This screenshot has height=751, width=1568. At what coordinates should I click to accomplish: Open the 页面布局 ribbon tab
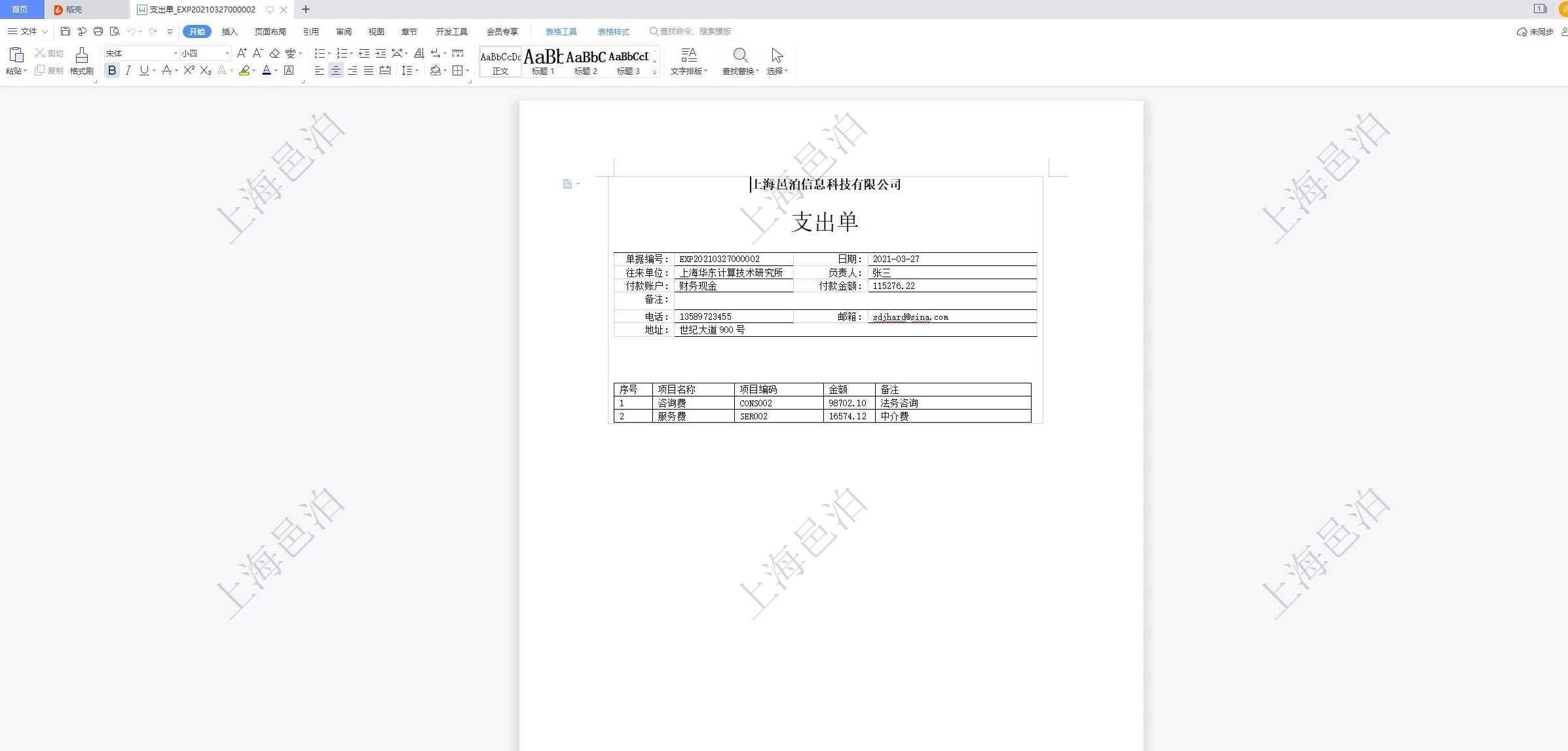click(270, 31)
